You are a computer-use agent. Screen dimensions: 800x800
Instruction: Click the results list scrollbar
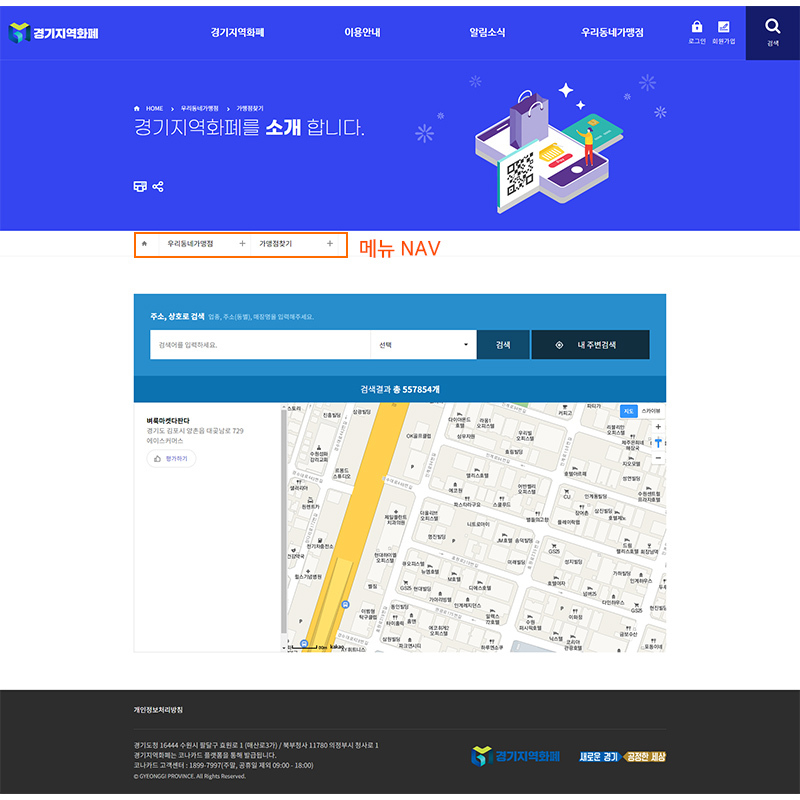(284, 520)
